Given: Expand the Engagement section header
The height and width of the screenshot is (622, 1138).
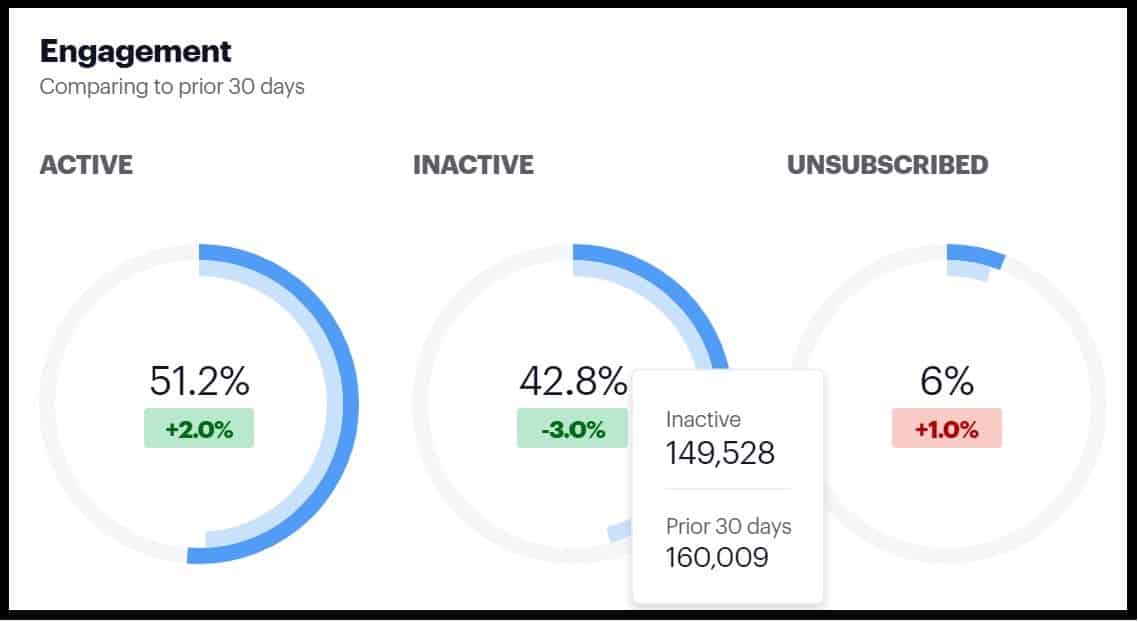Looking at the screenshot, I should 134,50.
